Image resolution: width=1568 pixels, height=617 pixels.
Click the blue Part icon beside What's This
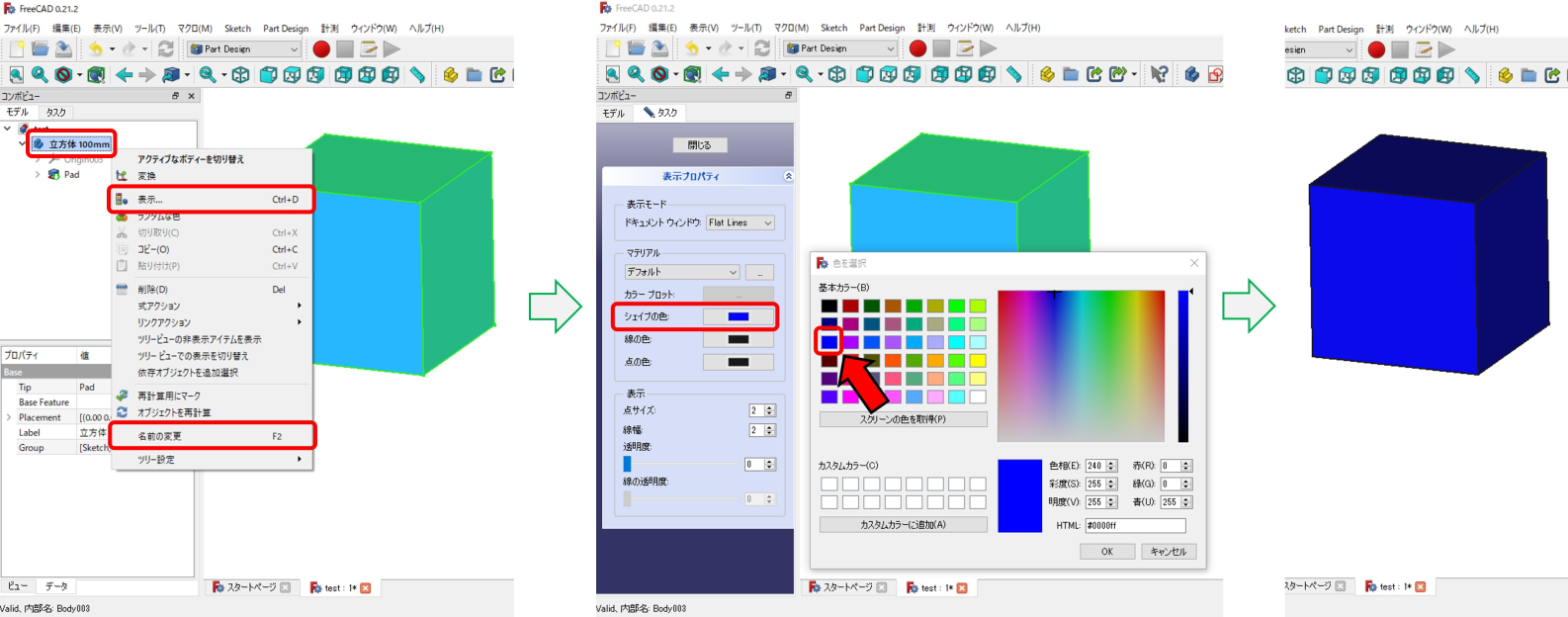1191,74
